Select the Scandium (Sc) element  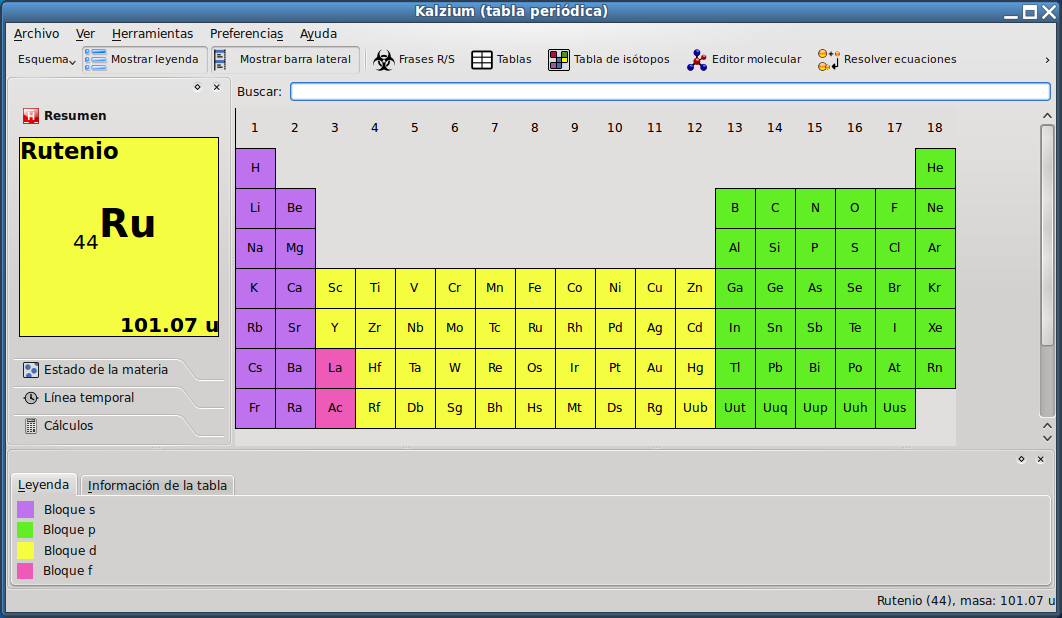click(x=335, y=288)
